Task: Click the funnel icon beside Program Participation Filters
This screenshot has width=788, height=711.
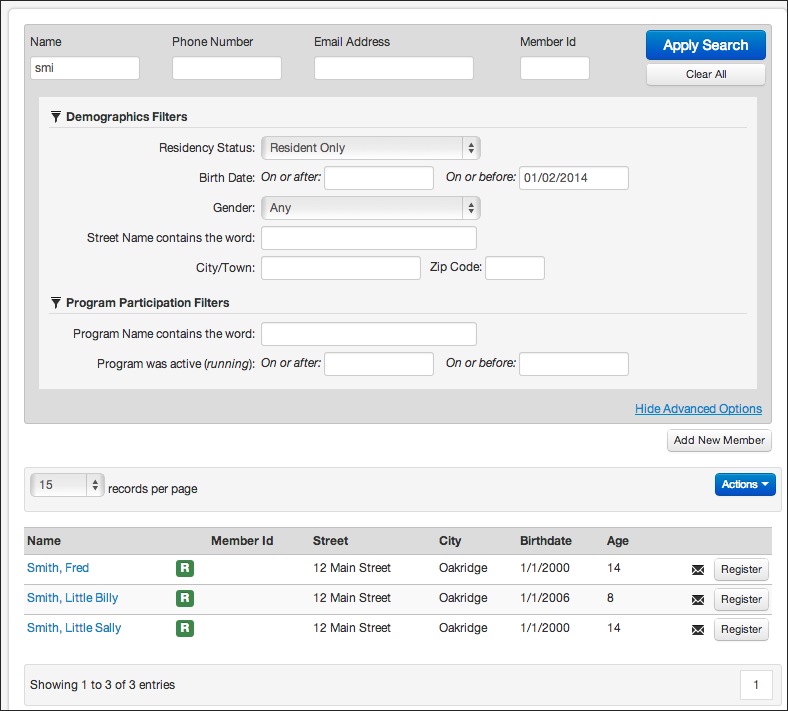Action: [56, 302]
